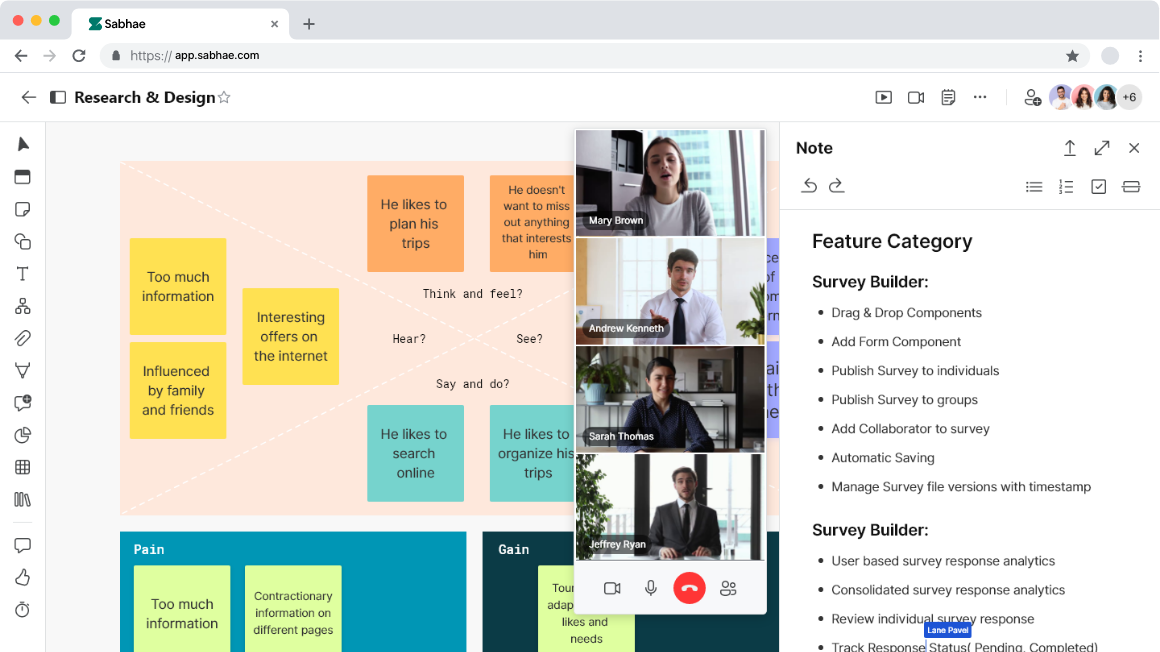This screenshot has height=652, width=1160.
Task: Open the +6 more participants badge
Action: pyautogui.click(x=1130, y=97)
